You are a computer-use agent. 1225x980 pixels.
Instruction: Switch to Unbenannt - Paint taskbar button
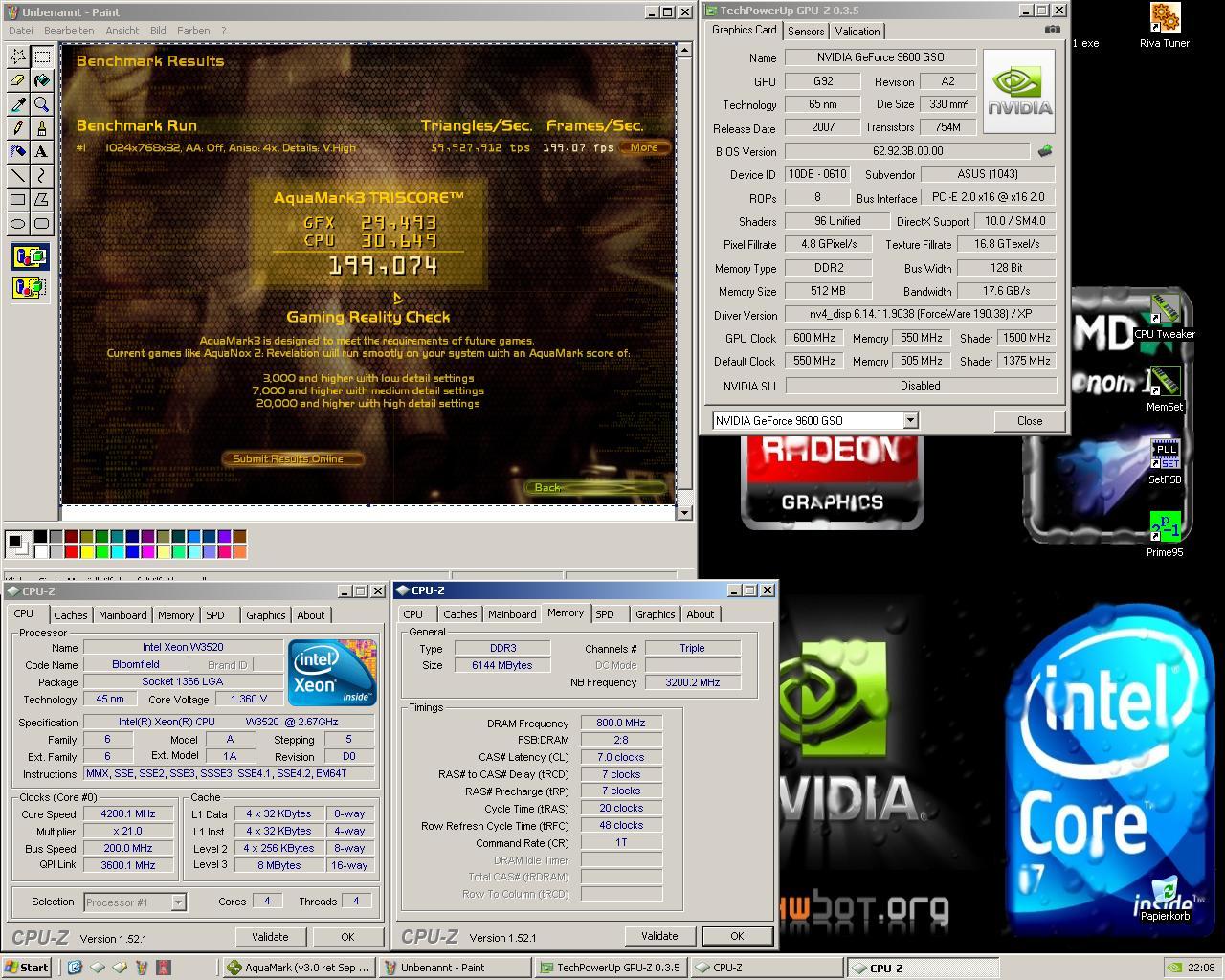pyautogui.click(x=455, y=968)
